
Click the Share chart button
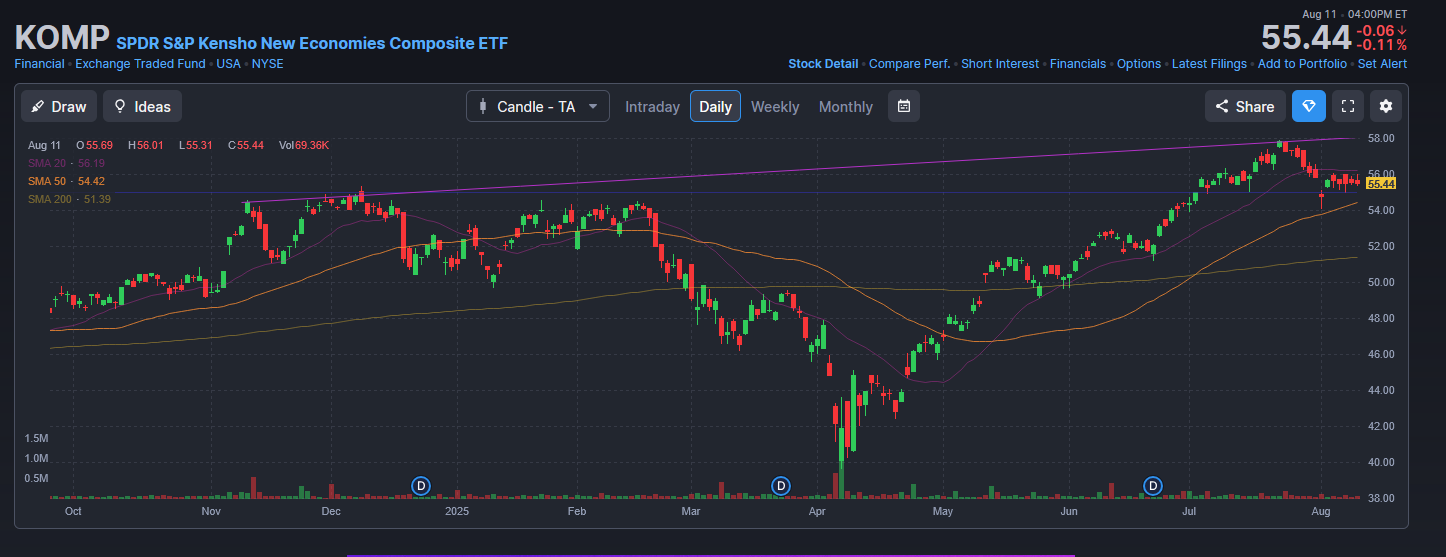(1244, 106)
